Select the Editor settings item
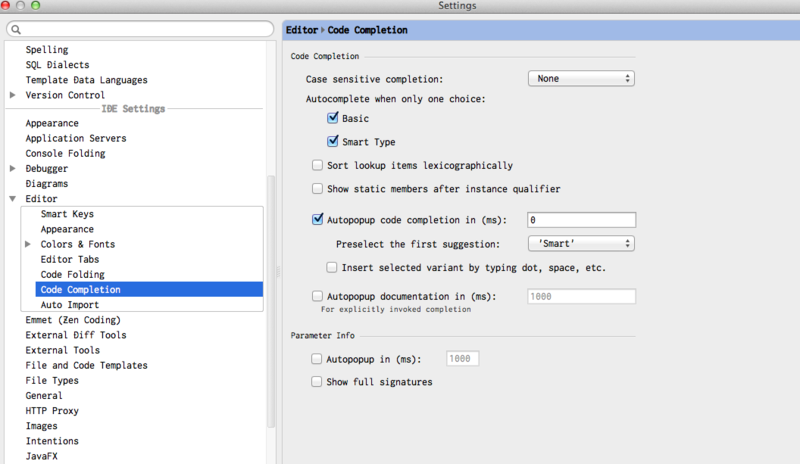This screenshot has height=464, width=800. (41, 199)
